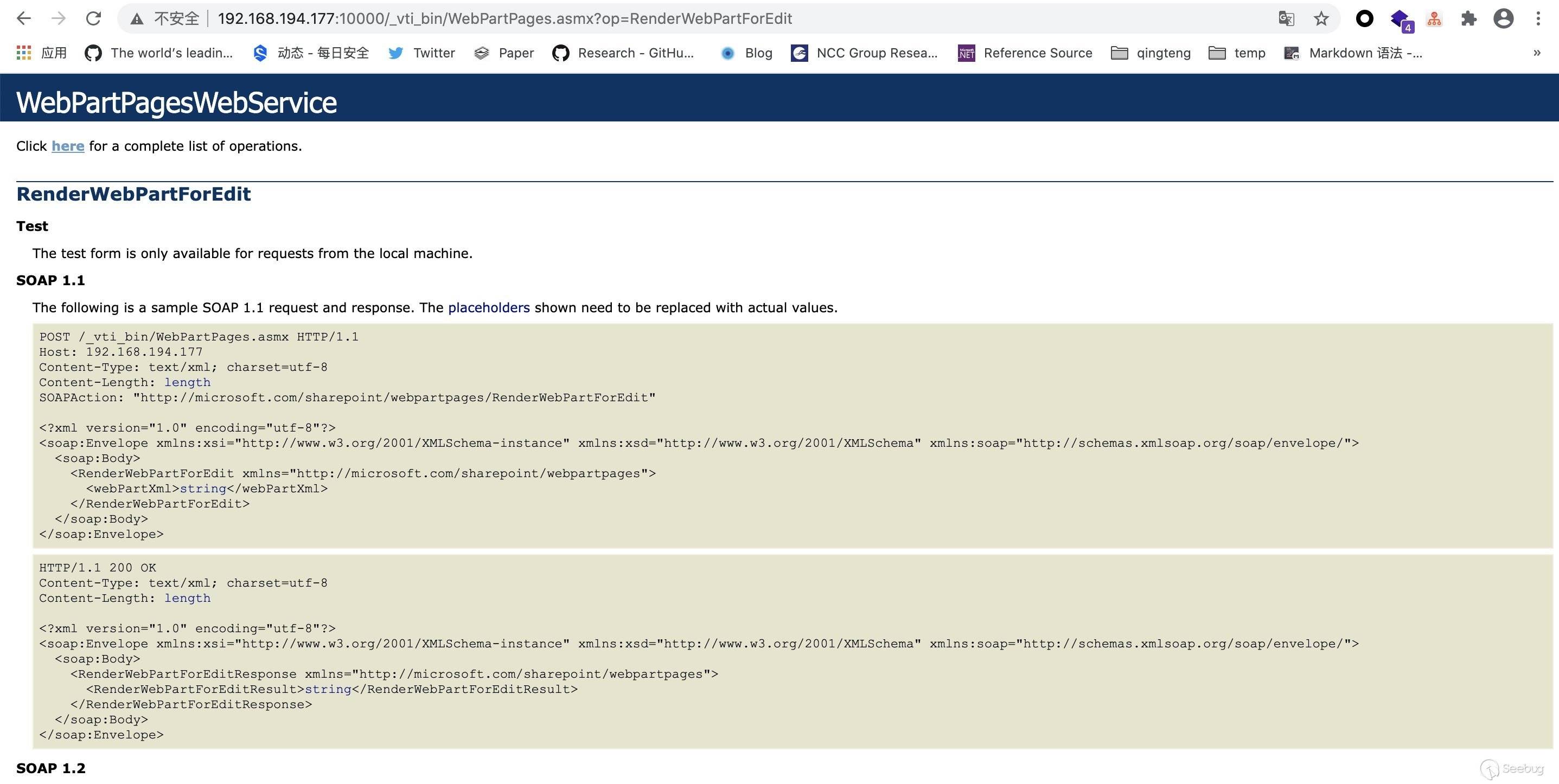
Task: Expand hidden bookmarks overflow chevron
Action: click(x=1537, y=53)
